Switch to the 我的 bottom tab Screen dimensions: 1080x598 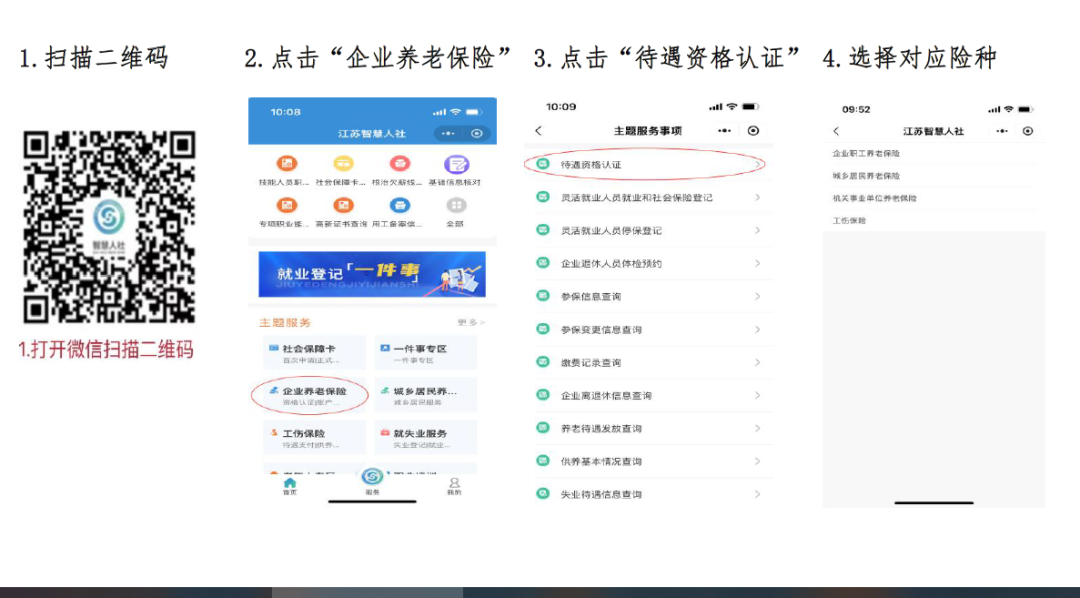click(454, 486)
